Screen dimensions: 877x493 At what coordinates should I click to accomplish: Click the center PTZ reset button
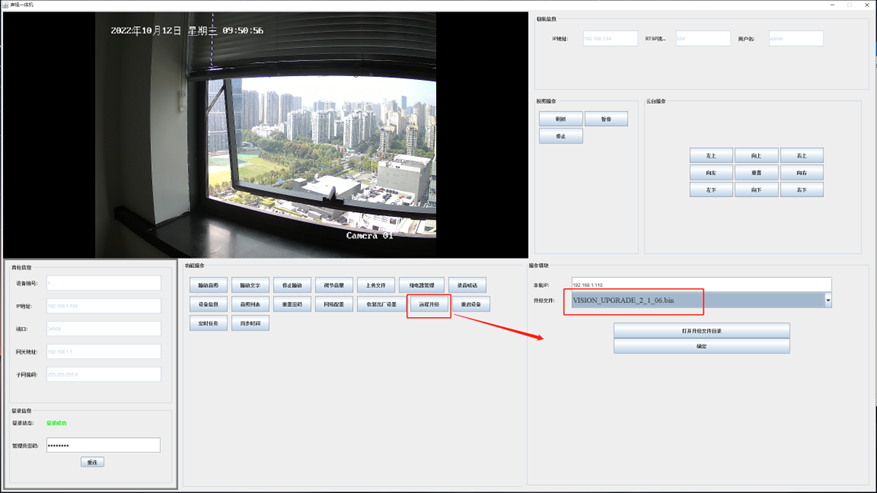coord(755,173)
